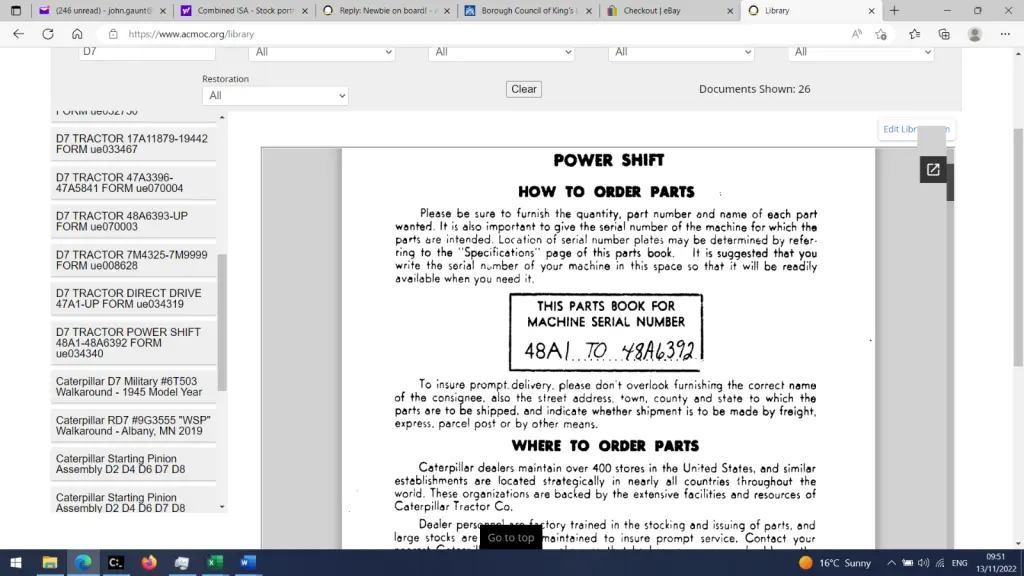The image size is (1024, 576).
Task: Open volume control in system tray
Action: (923, 563)
